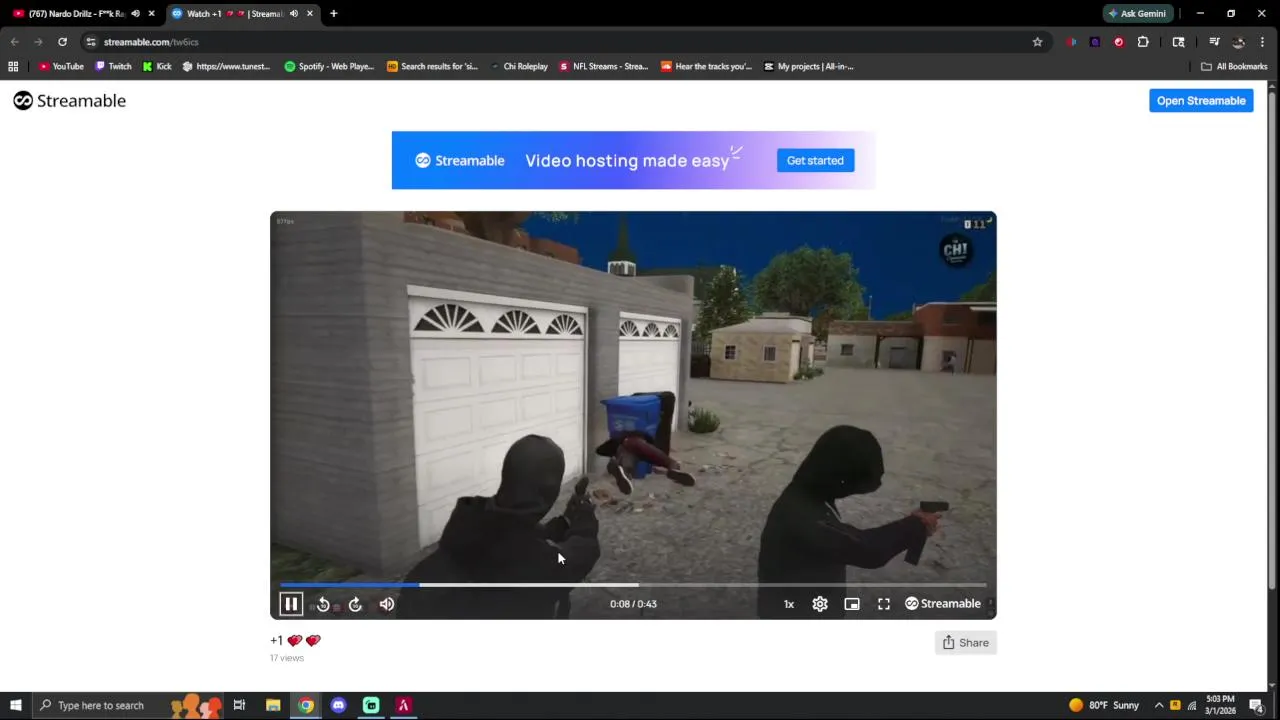Click the Open Streamable button

(x=1201, y=101)
